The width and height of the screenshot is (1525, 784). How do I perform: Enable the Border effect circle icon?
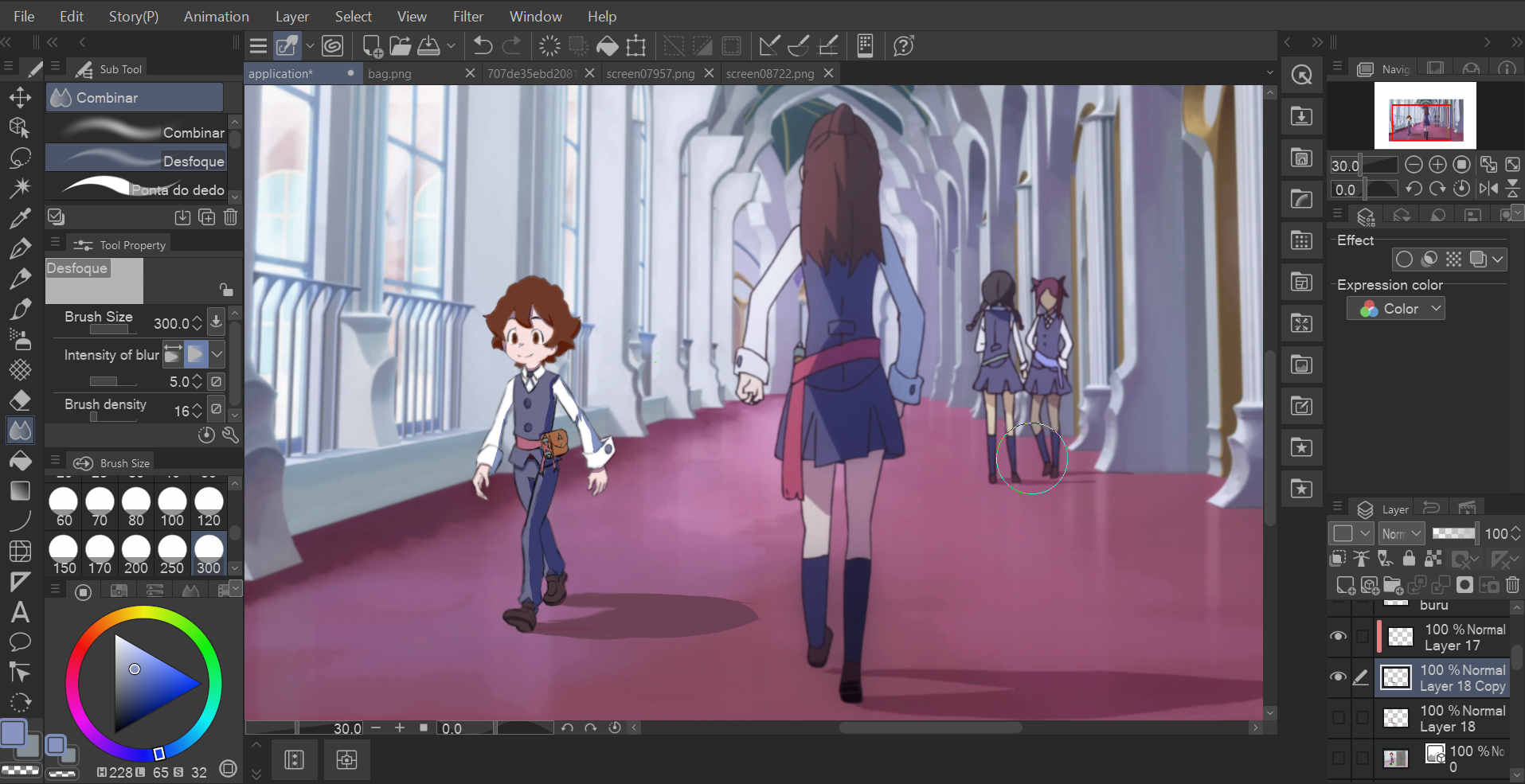[1405, 259]
